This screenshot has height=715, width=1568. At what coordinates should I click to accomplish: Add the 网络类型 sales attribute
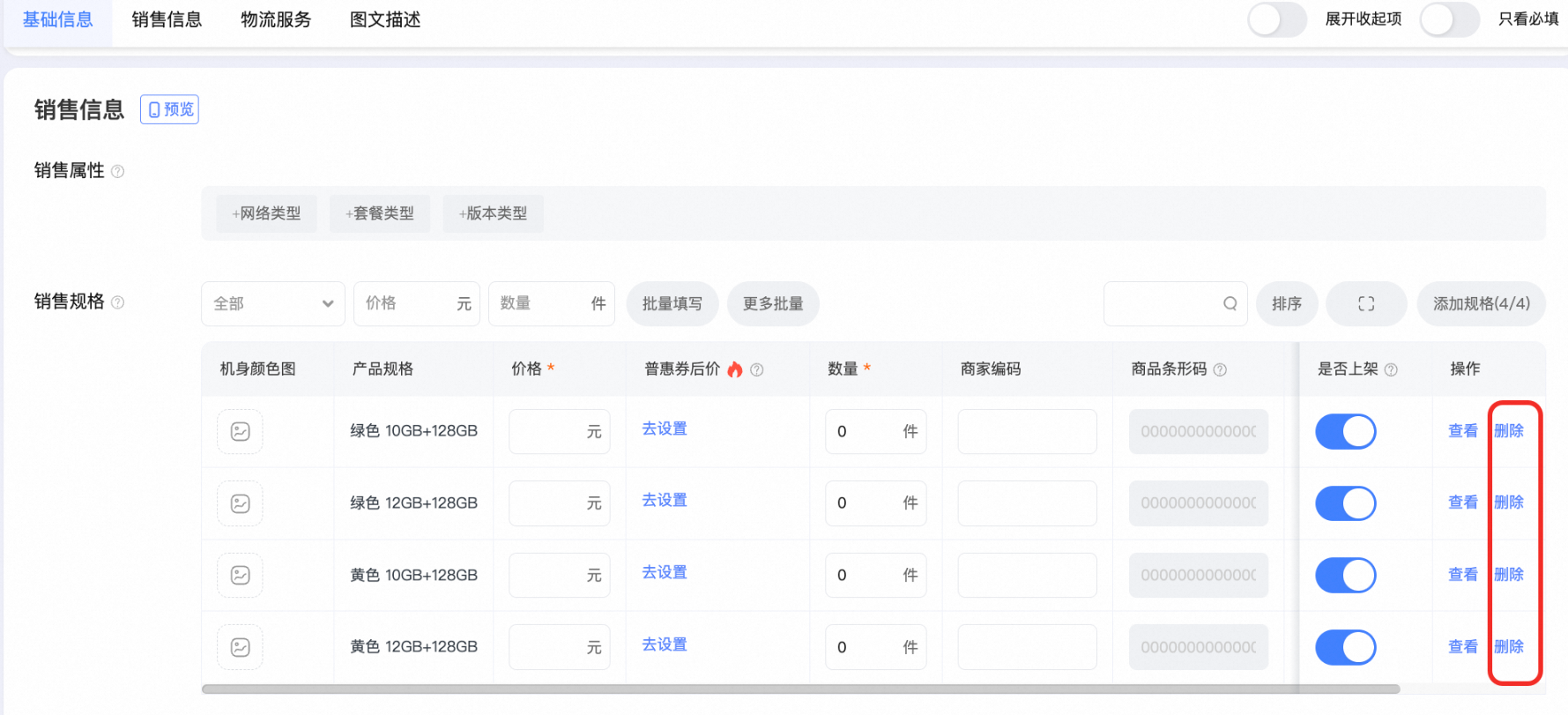click(267, 213)
